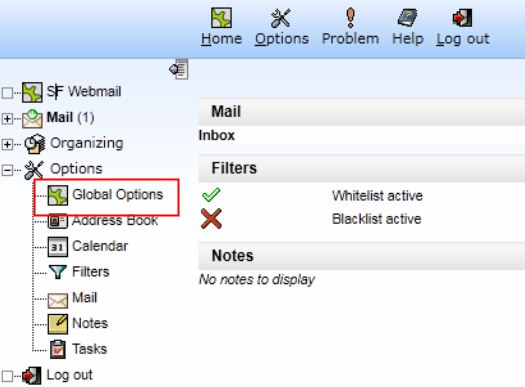This screenshot has width=525, height=387.
Task: Open Problem from the top menu
Action: tap(350, 39)
